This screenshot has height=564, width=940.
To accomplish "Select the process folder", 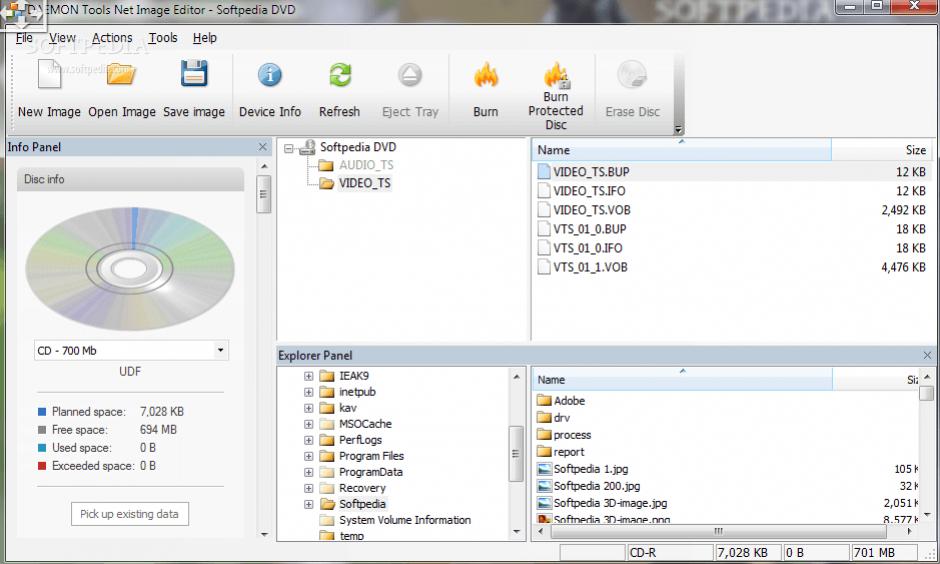I will pyautogui.click(x=572, y=435).
